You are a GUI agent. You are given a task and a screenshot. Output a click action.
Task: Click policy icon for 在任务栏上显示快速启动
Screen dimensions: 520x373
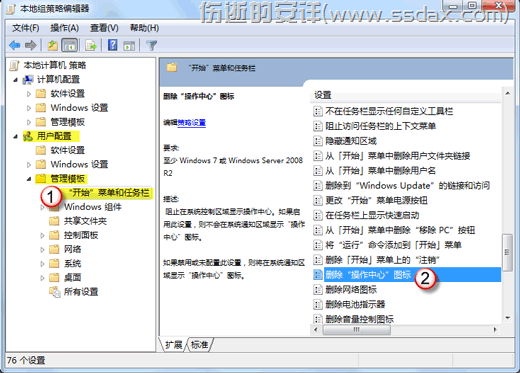318,215
